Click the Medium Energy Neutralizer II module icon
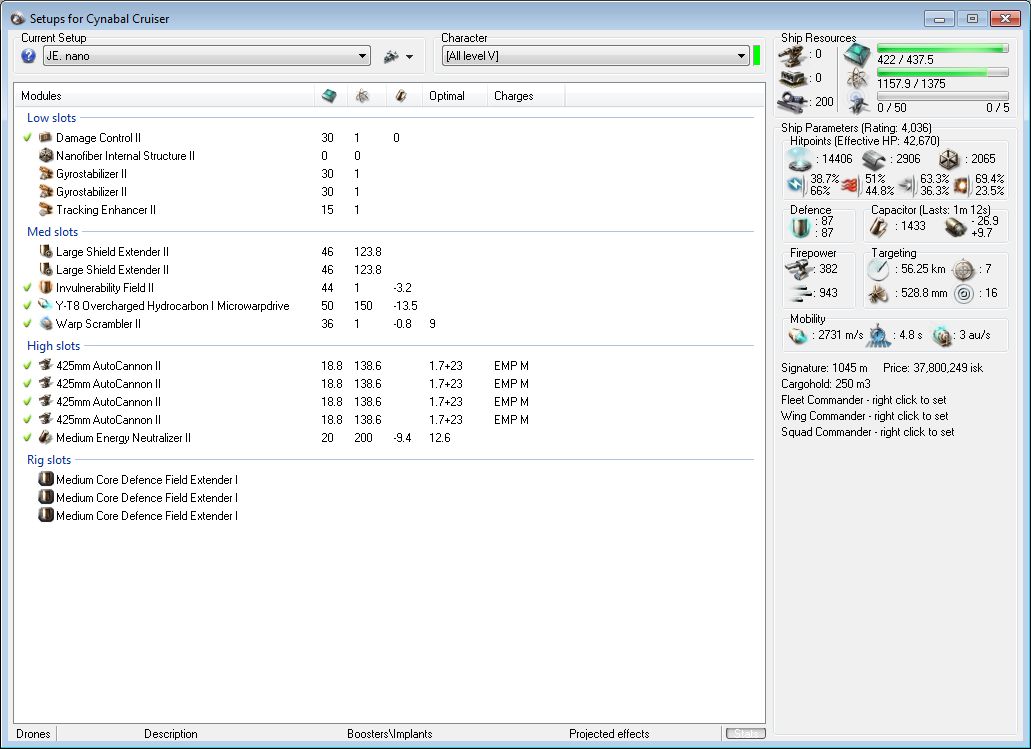1031x749 pixels. pyautogui.click(x=45, y=438)
